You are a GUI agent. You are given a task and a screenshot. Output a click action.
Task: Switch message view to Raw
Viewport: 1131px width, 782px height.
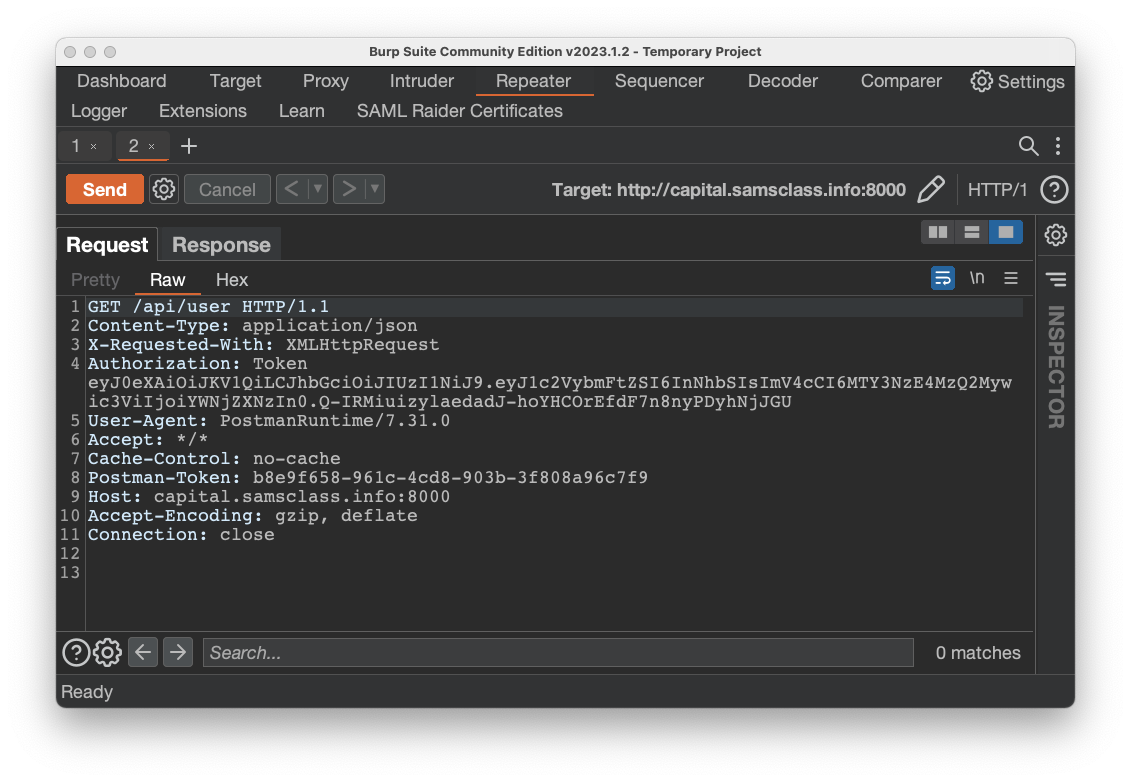coord(167,280)
